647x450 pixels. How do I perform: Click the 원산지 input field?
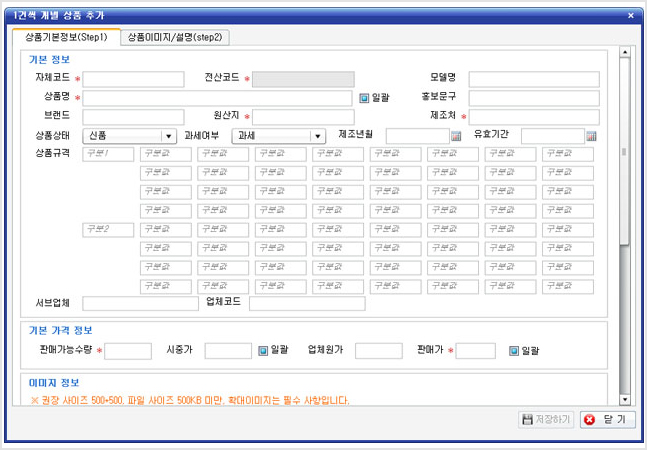(303, 117)
